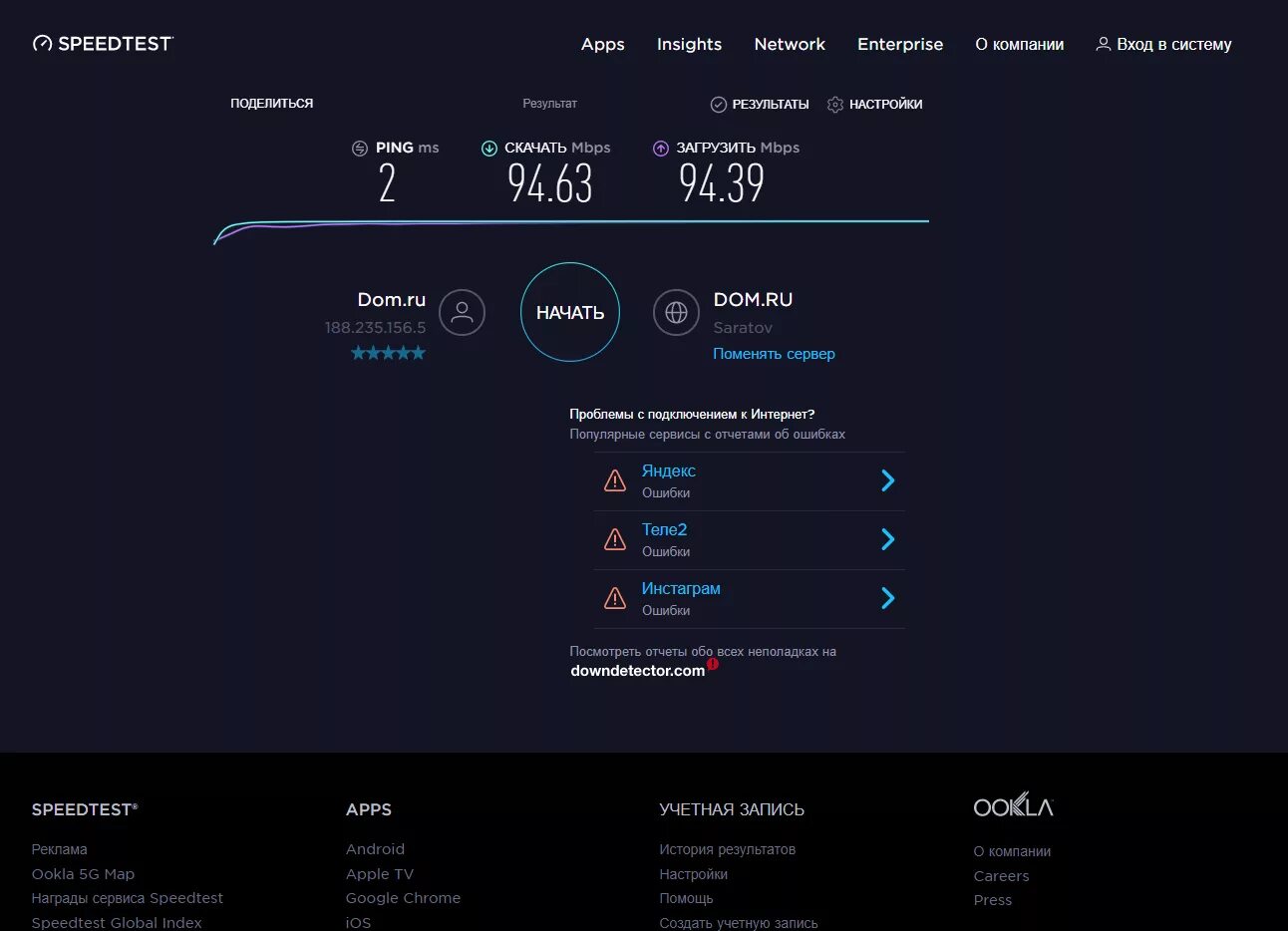The image size is (1288, 931).
Task: Open Android app link
Action: [375, 849]
